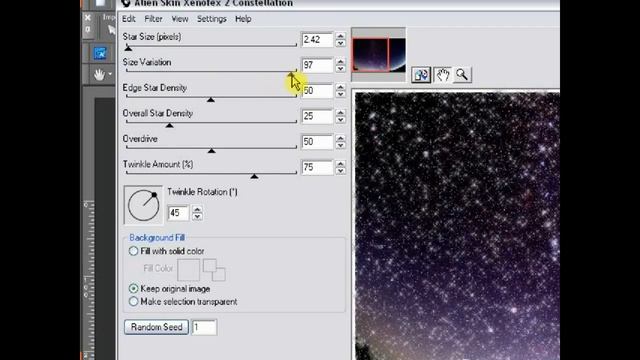Click the Twinkle Rotation value field
This screenshot has height=360, width=640.
pyautogui.click(x=178, y=213)
